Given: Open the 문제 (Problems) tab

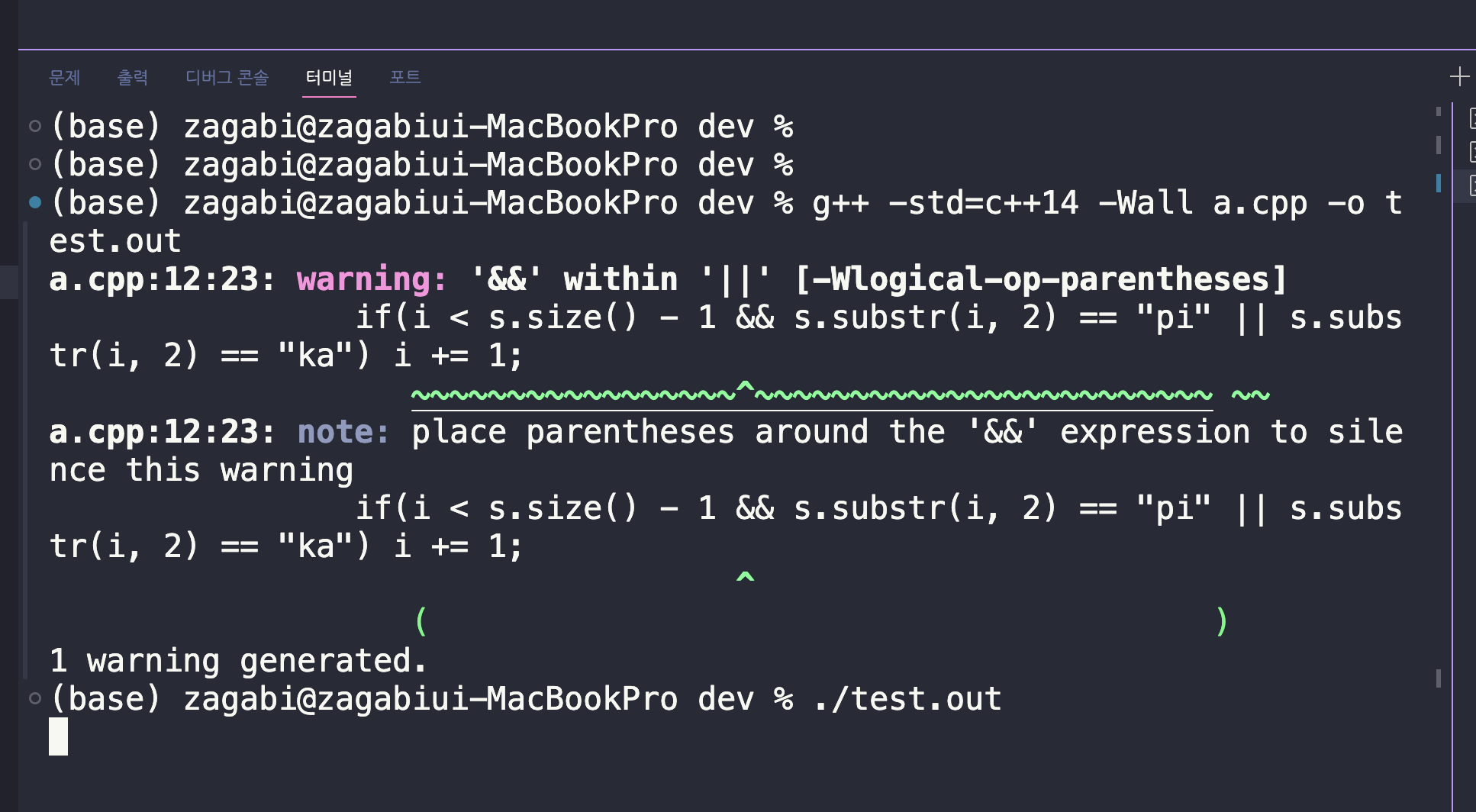Looking at the screenshot, I should [64, 77].
